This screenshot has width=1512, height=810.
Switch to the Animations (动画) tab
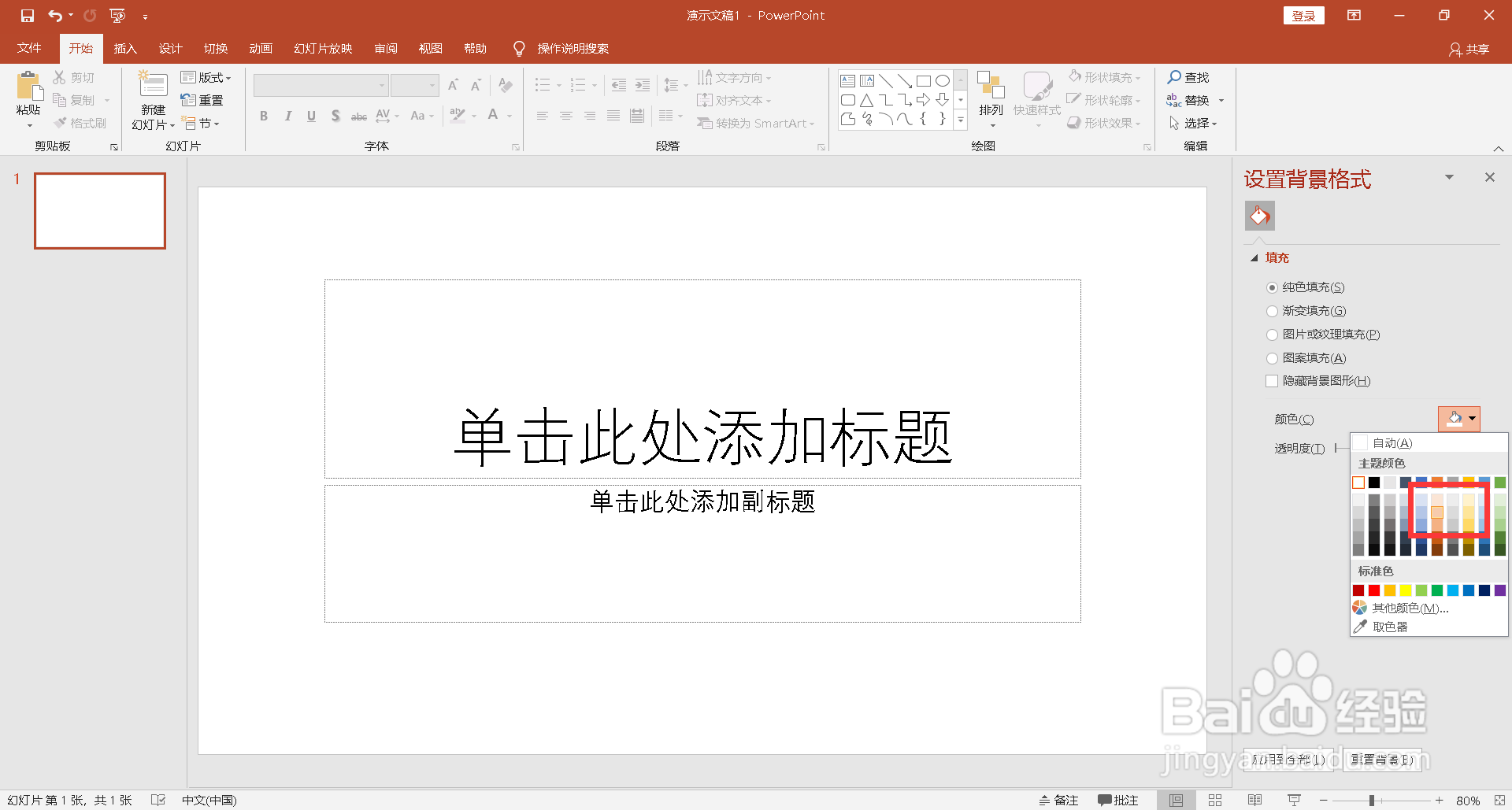click(x=261, y=48)
